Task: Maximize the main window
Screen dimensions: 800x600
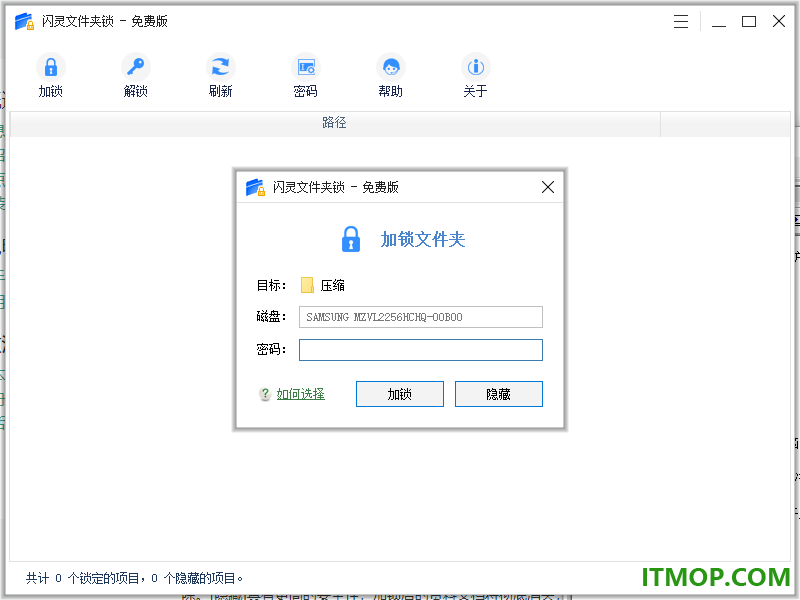Action: [748, 21]
